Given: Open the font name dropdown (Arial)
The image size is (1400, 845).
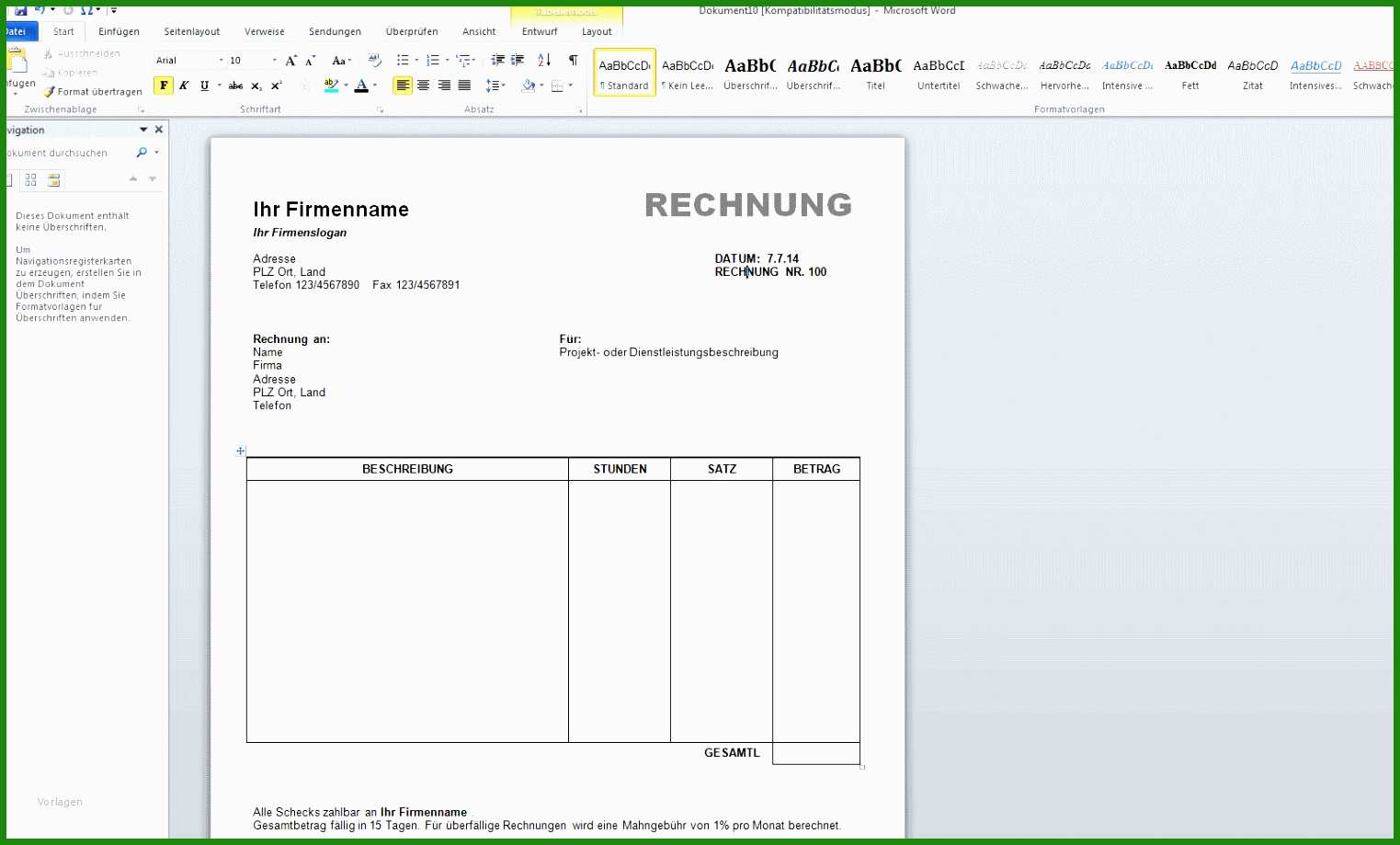Looking at the screenshot, I should click(221, 61).
